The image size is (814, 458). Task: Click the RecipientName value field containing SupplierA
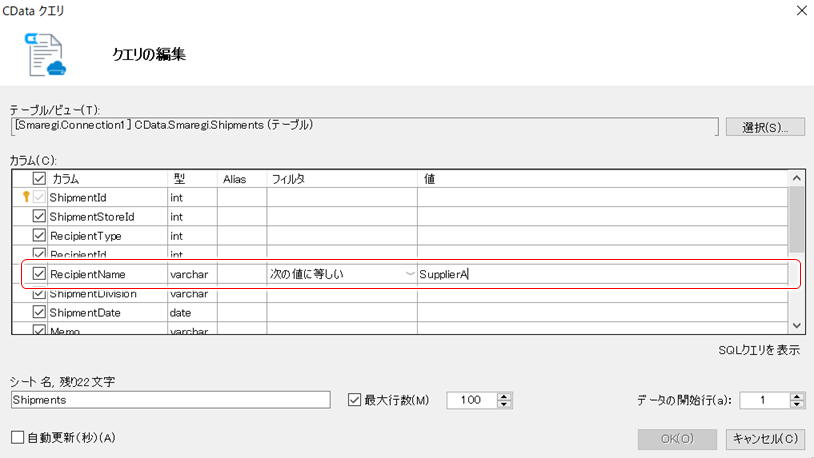(x=602, y=274)
